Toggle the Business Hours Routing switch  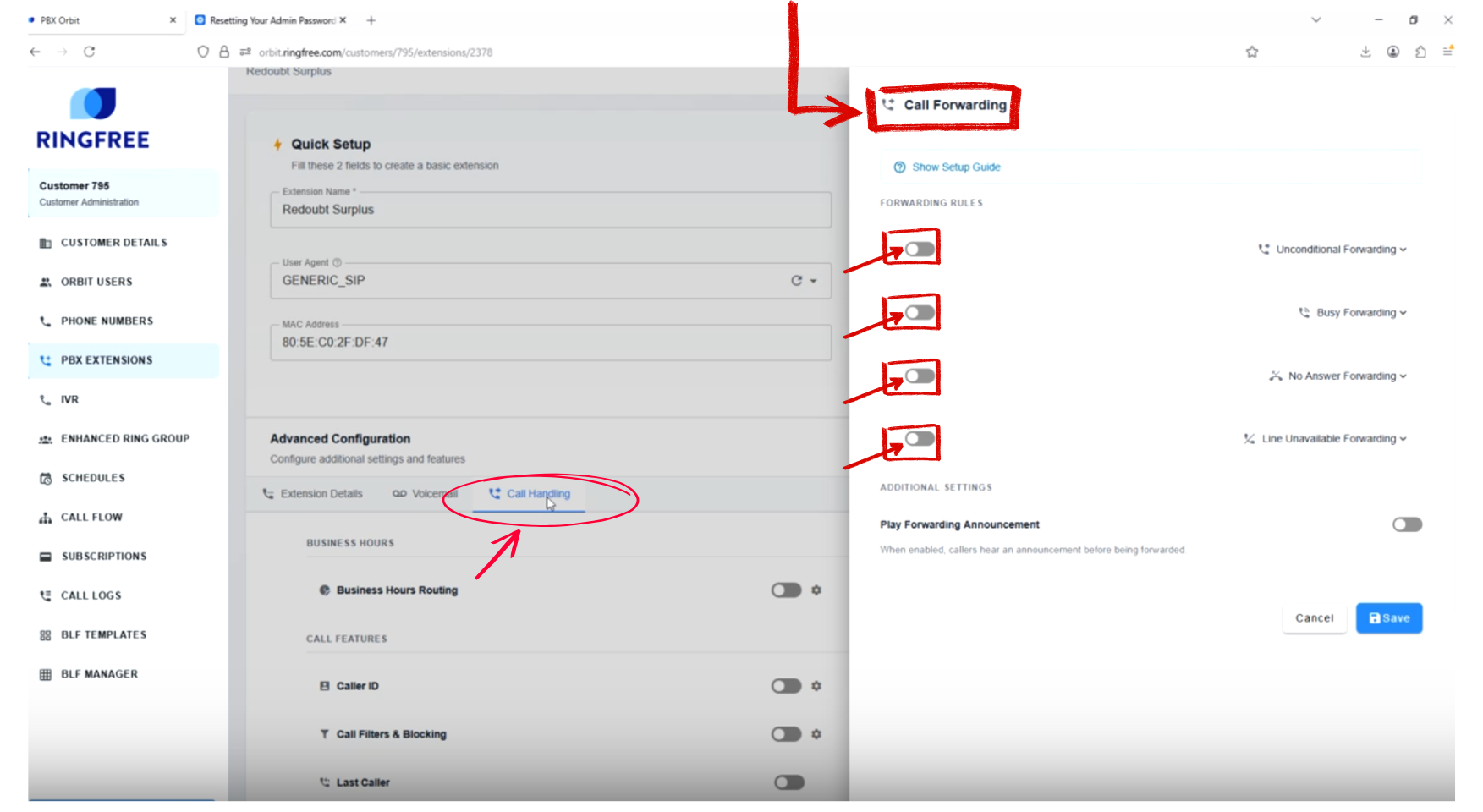[786, 590]
